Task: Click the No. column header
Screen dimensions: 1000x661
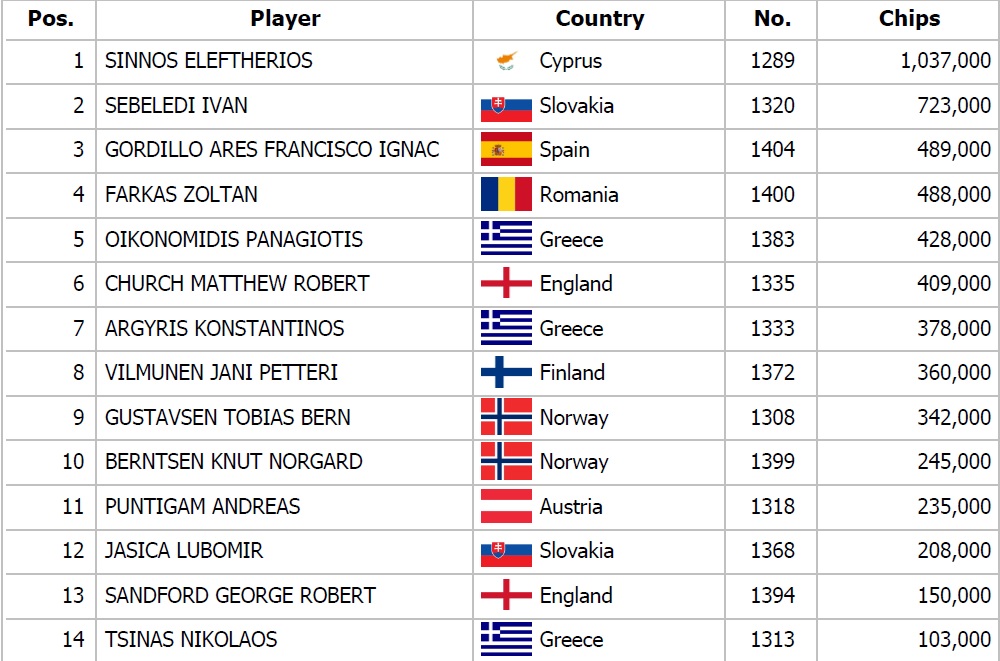Action: (x=772, y=19)
